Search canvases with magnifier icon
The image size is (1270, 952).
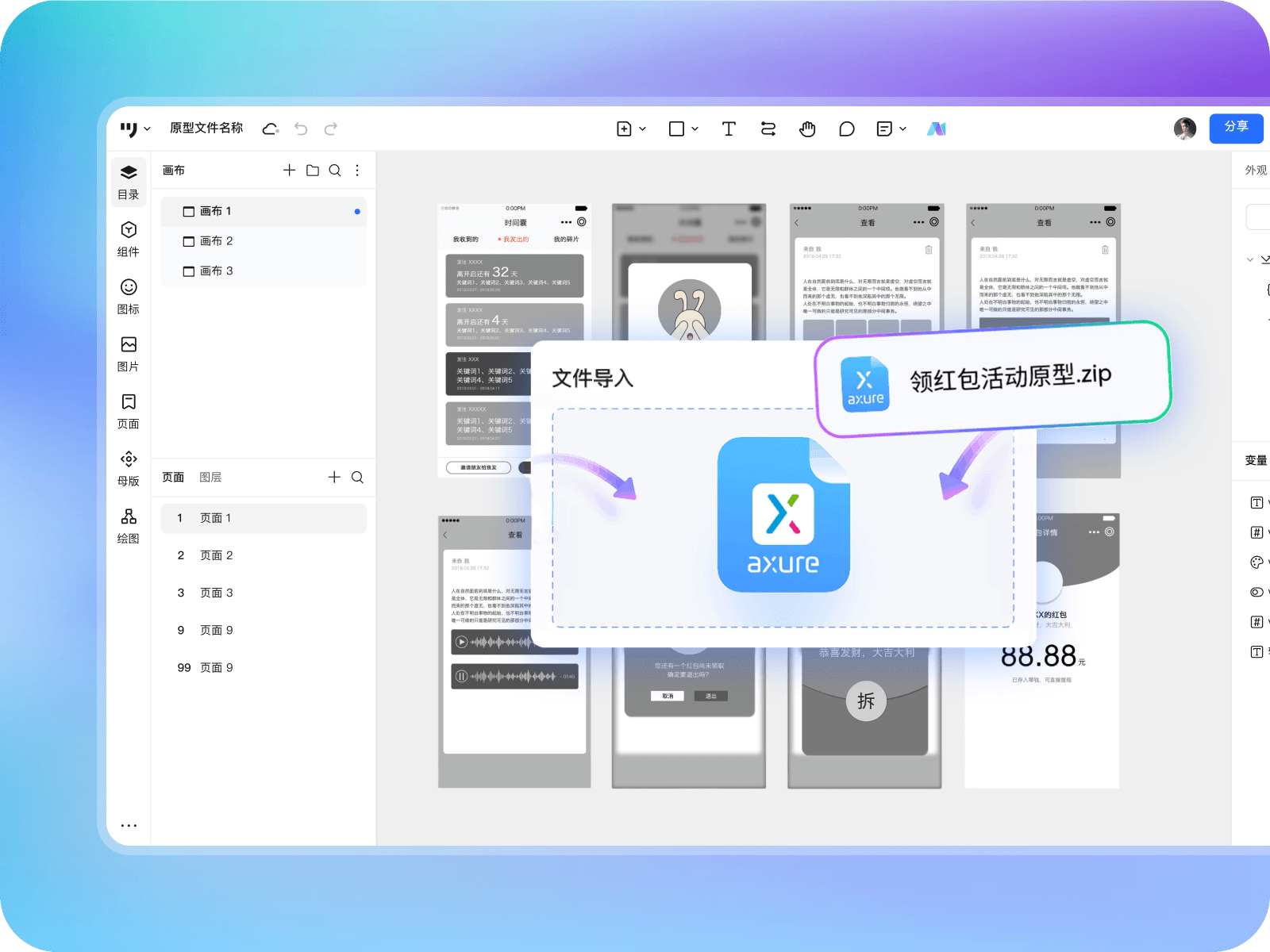click(x=335, y=171)
